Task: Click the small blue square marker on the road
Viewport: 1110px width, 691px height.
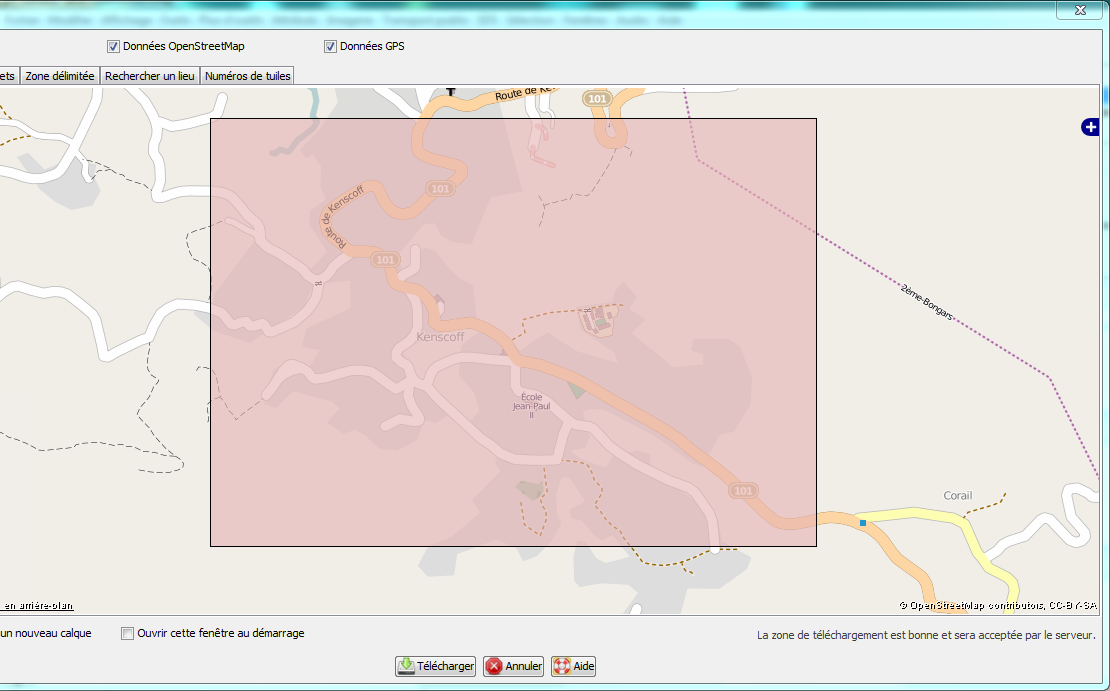Action: click(862, 522)
